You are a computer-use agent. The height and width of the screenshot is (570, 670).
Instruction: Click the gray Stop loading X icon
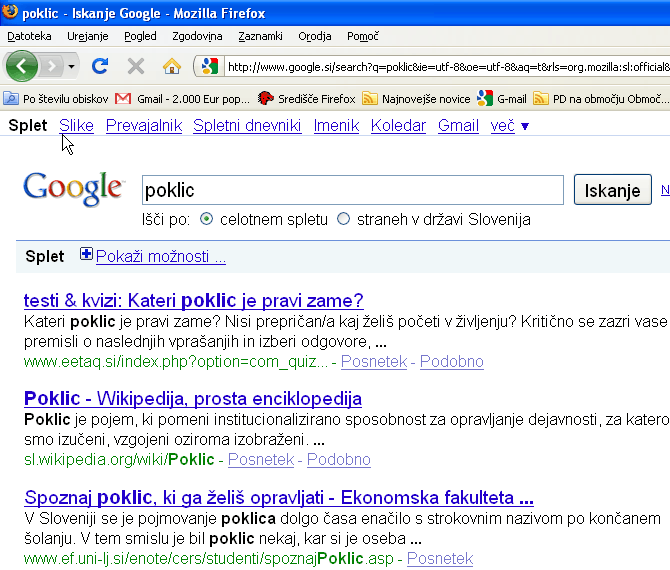[136, 66]
